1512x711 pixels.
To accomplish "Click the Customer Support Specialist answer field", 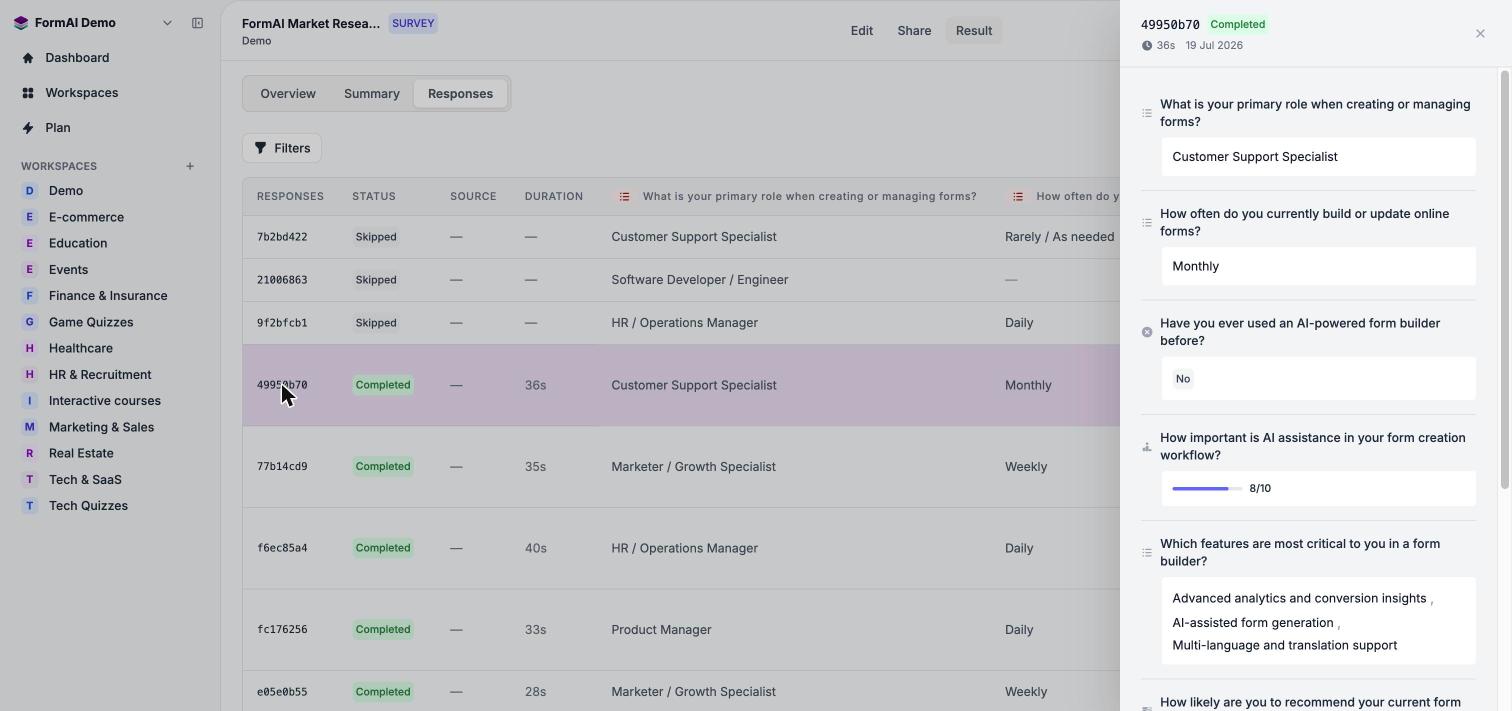I will pos(1318,157).
